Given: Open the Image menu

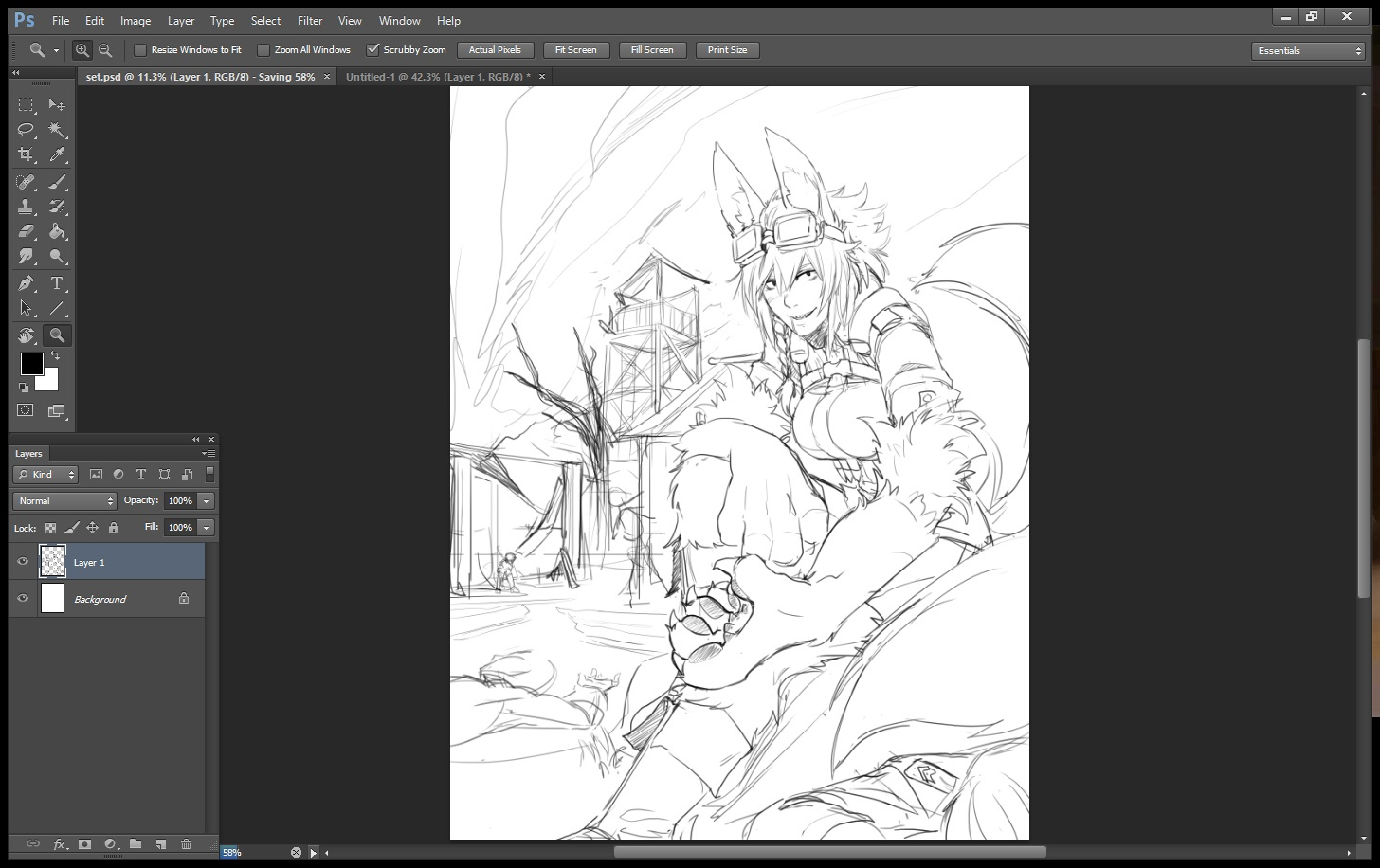Looking at the screenshot, I should click(x=136, y=21).
